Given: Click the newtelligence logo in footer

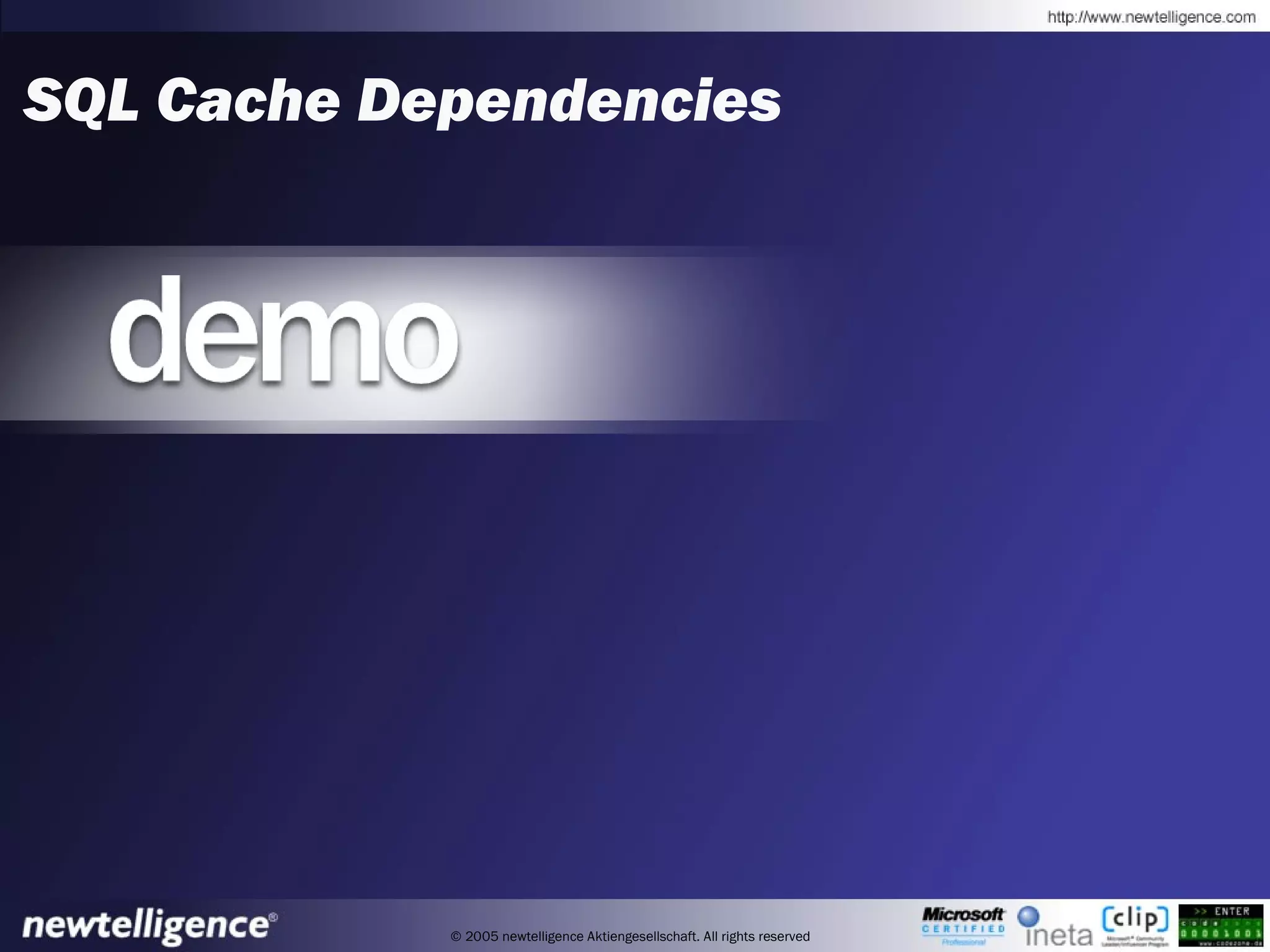Looking at the screenshot, I should pos(150,927).
